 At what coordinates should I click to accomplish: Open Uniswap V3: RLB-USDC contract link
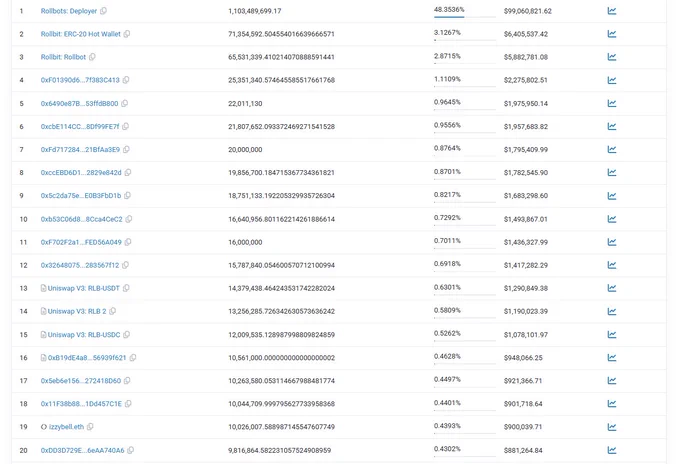point(84,334)
